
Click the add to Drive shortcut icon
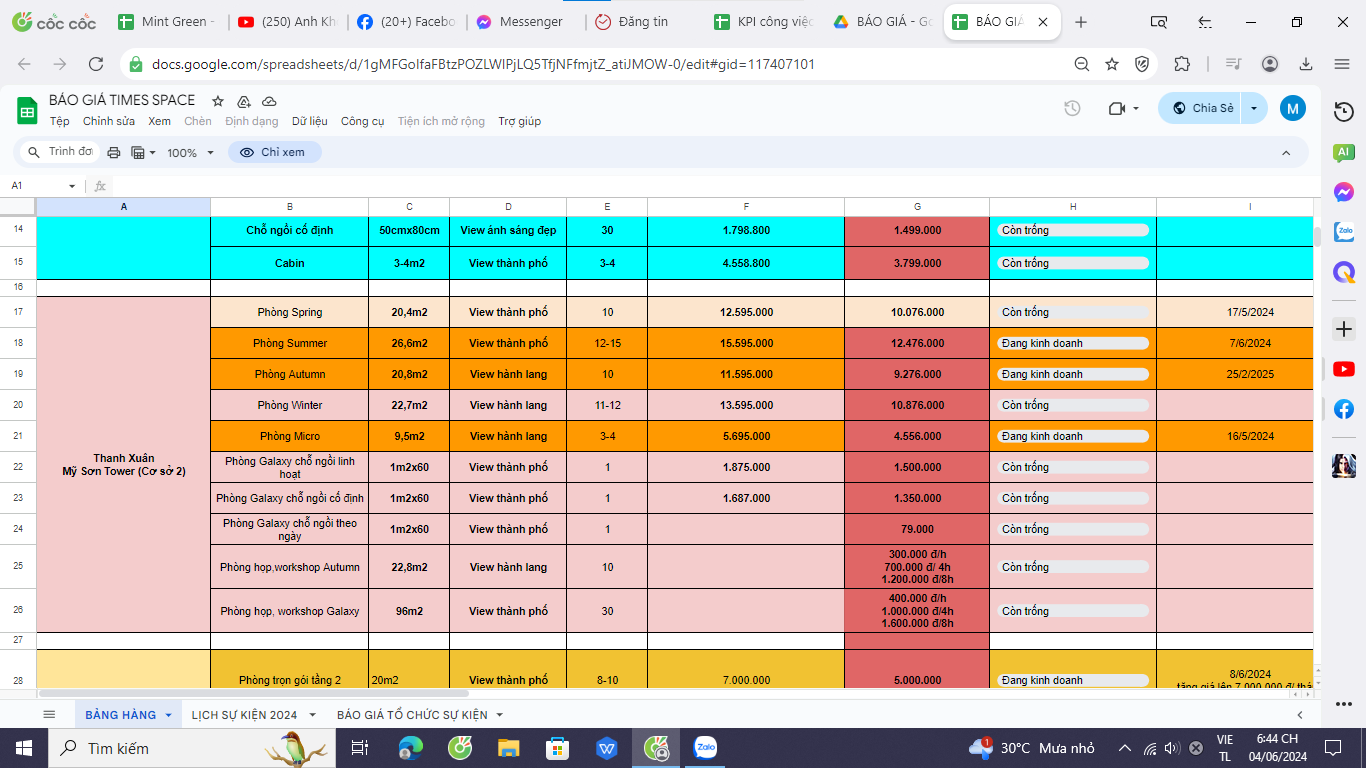pos(243,101)
